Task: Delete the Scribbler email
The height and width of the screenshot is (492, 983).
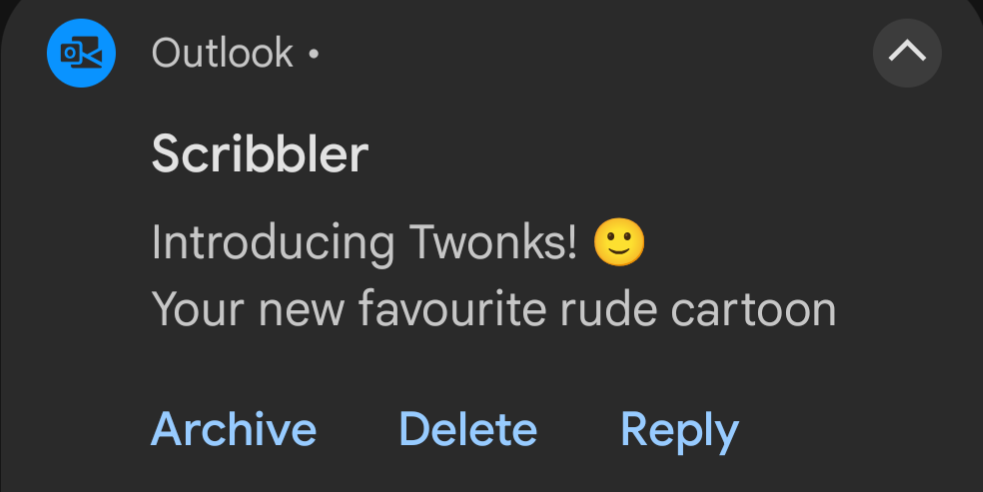Action: [468, 430]
